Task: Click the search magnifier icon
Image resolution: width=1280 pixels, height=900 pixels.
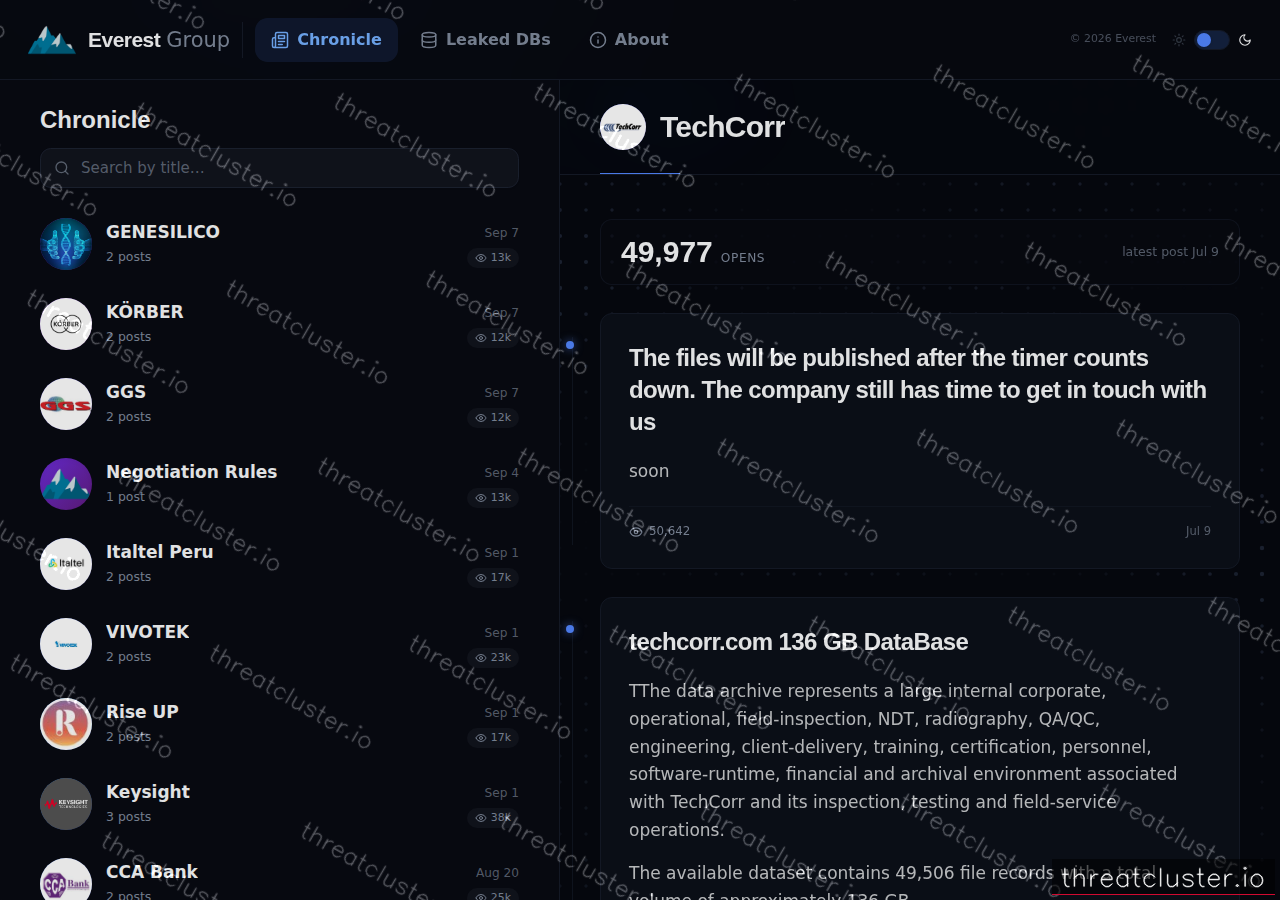Action: click(62, 168)
